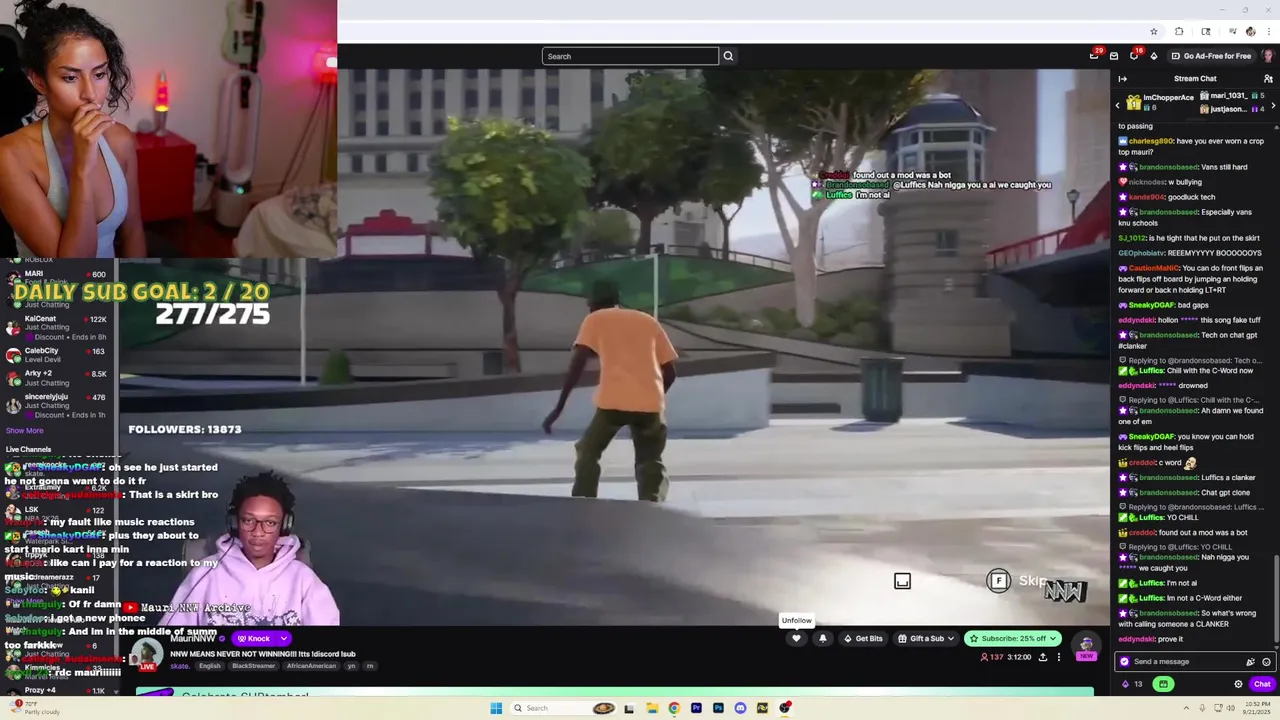Bookmark page with the star icon
Image resolution: width=1280 pixels, height=720 pixels.
pos(1154,32)
